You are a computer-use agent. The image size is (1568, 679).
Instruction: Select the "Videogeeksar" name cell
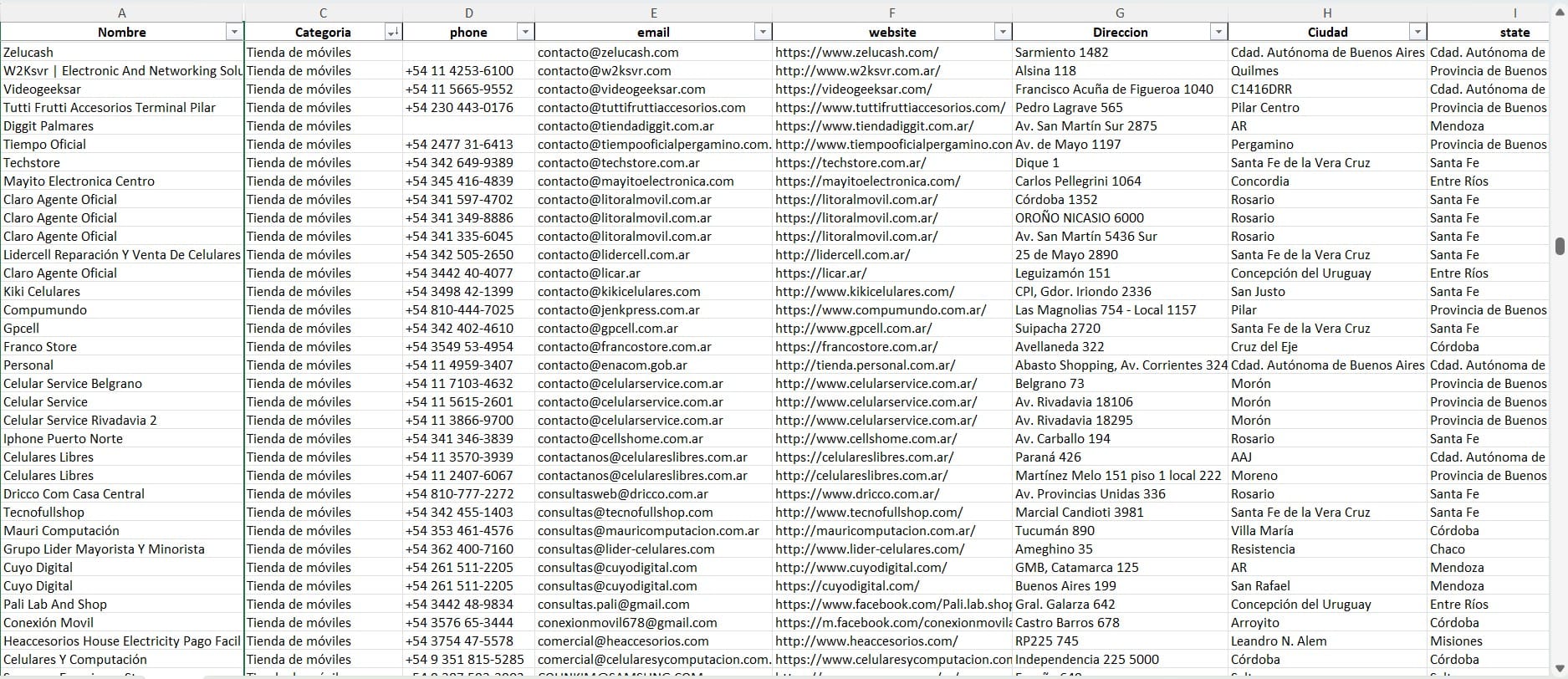pyautogui.click(x=122, y=89)
